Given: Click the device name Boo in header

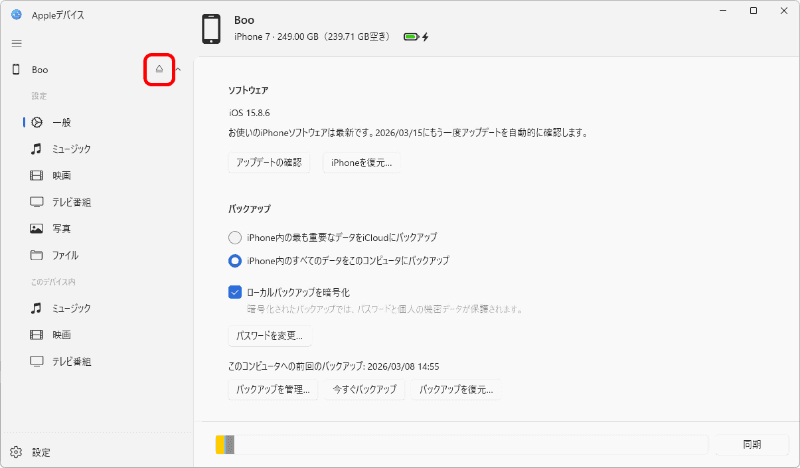Looking at the screenshot, I should (244, 20).
